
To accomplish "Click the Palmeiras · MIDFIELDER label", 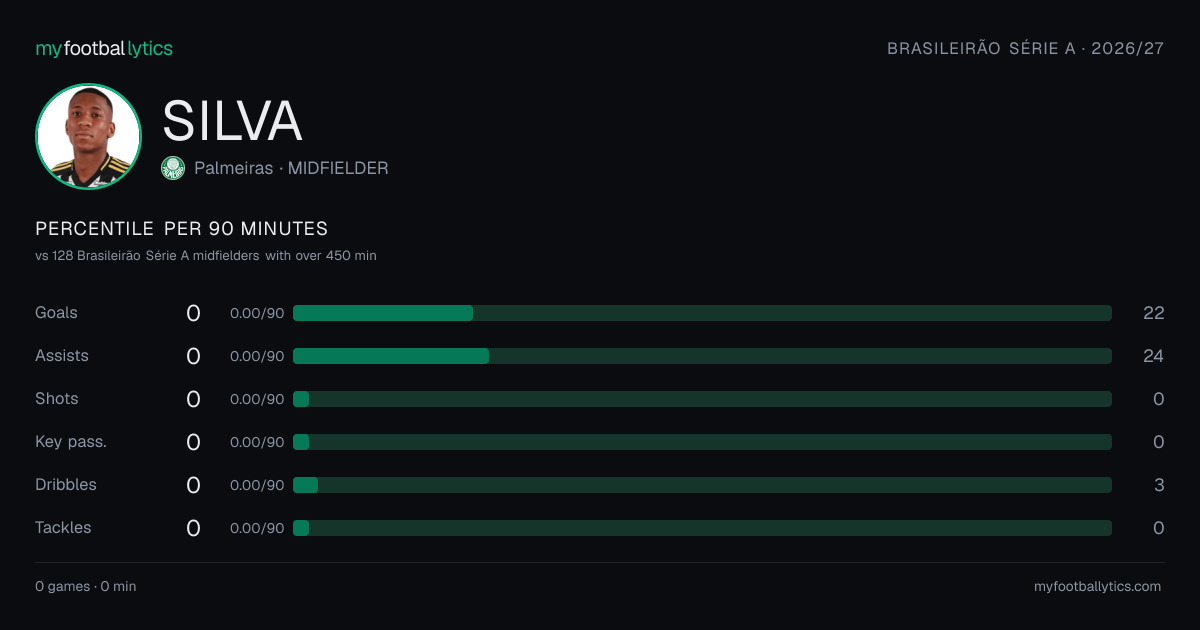I will point(291,168).
